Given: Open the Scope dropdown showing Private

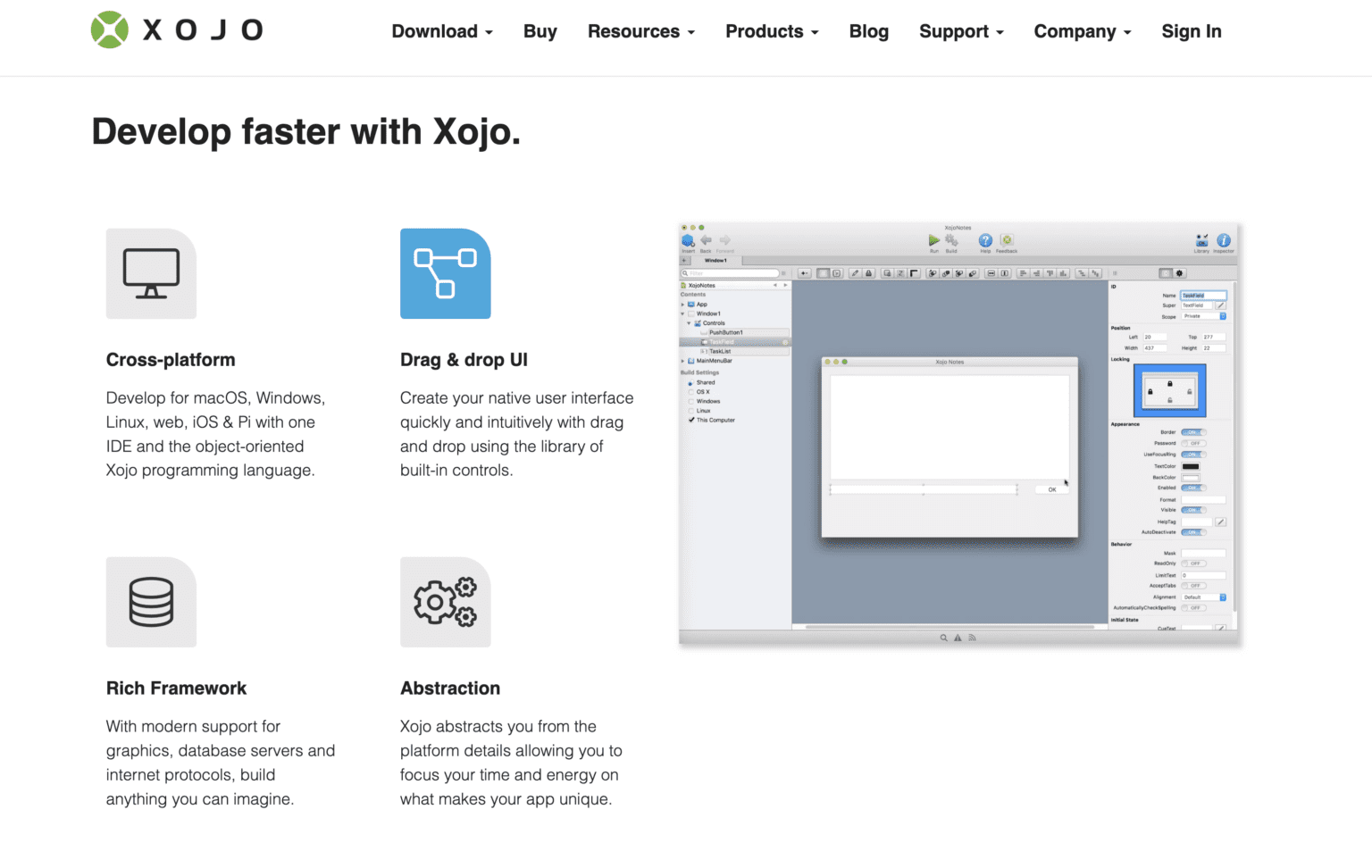Looking at the screenshot, I should (1202, 317).
